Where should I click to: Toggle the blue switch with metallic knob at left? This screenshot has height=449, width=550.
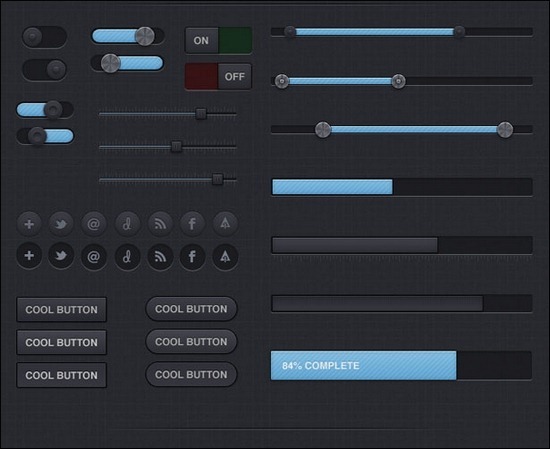point(127,63)
